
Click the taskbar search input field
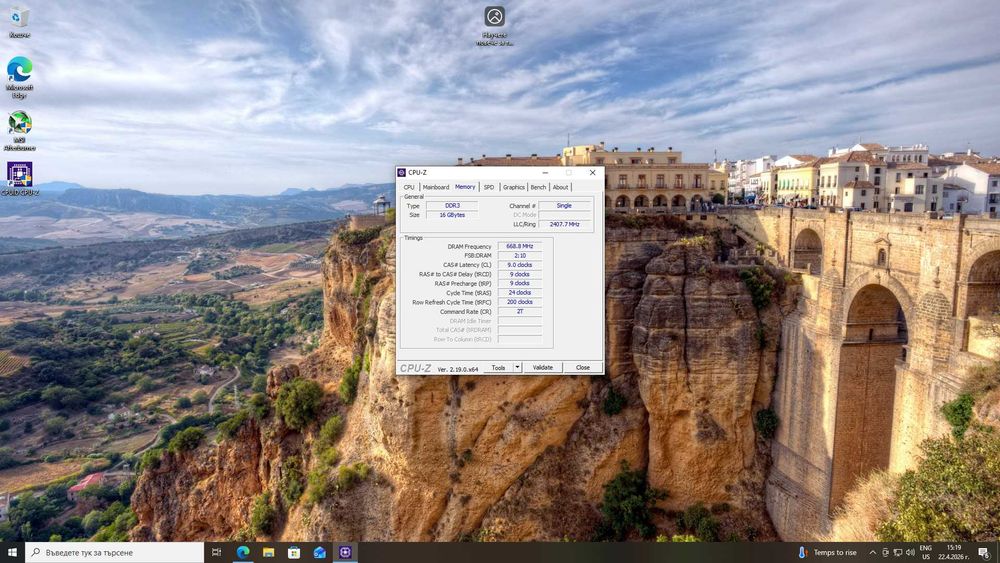(115, 552)
